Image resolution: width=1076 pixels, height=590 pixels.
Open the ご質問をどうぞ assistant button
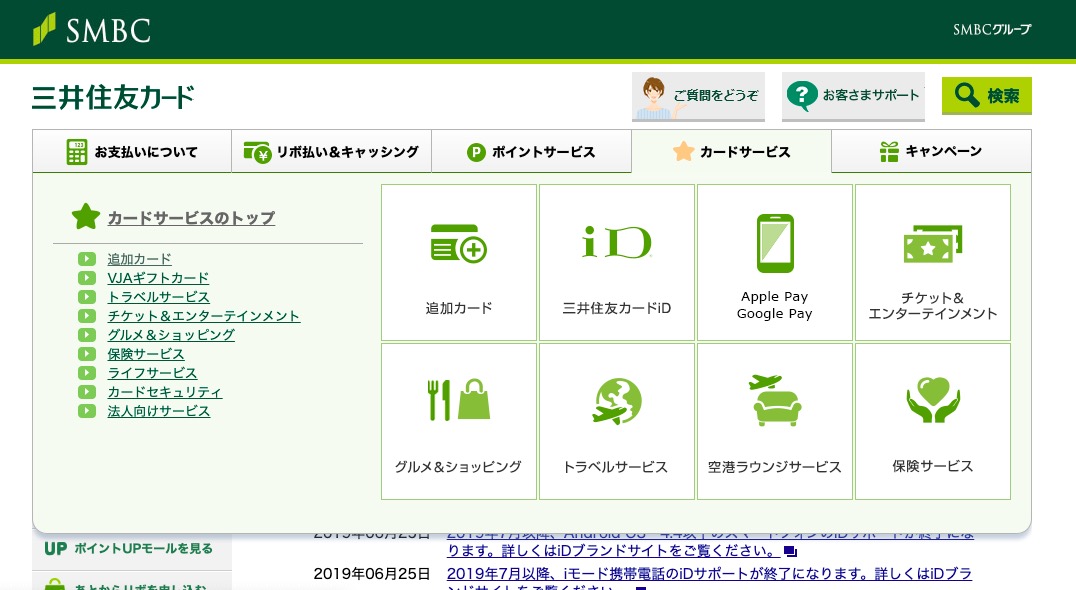[x=698, y=96]
